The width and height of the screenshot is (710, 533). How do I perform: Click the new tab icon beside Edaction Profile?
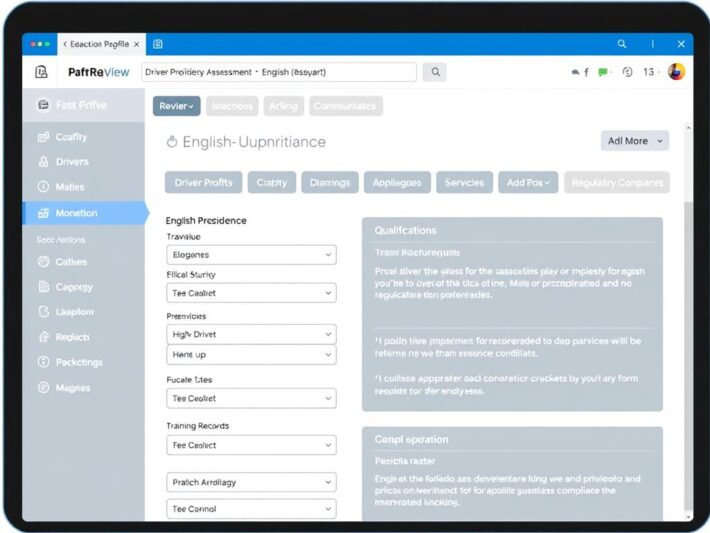pyautogui.click(x=158, y=44)
